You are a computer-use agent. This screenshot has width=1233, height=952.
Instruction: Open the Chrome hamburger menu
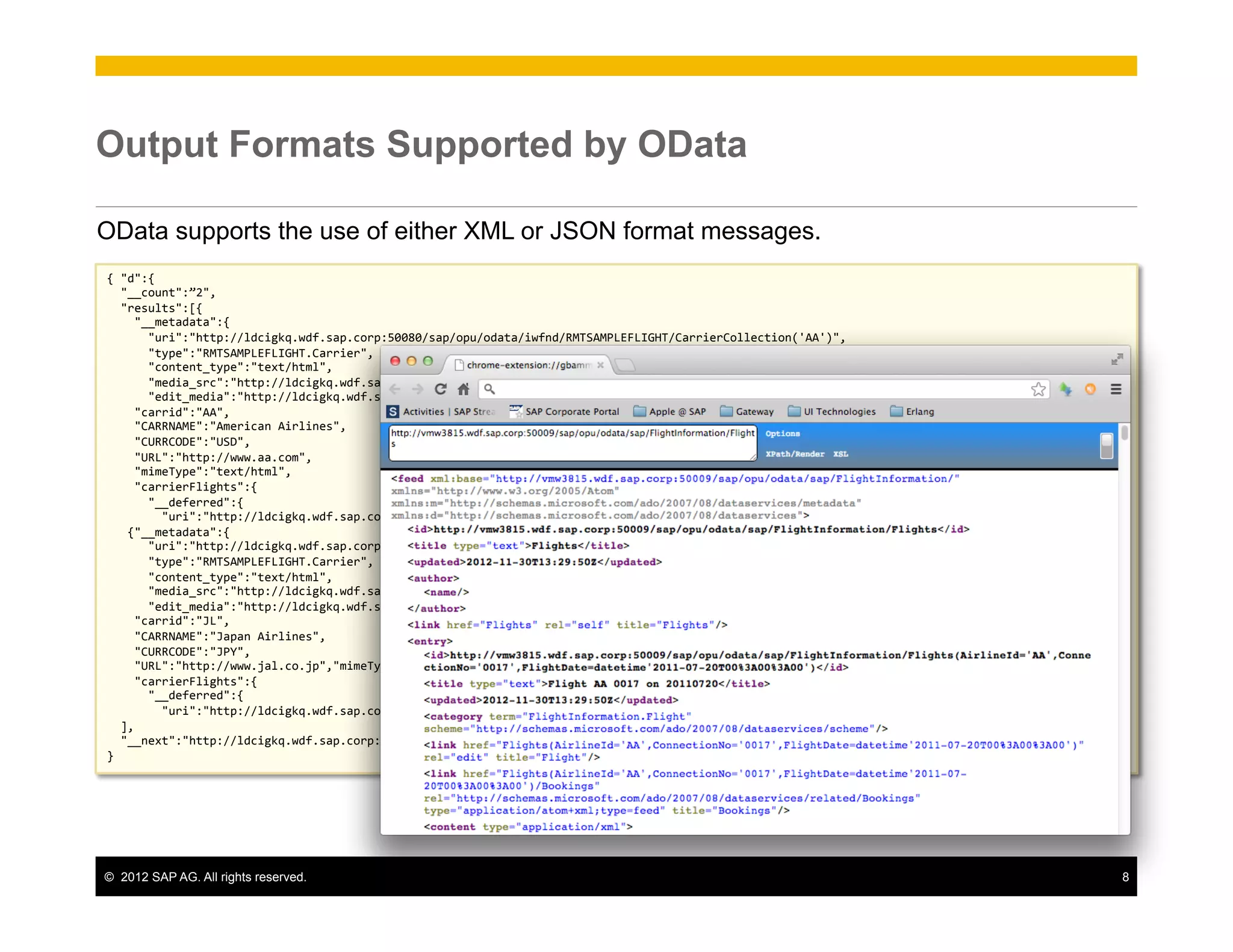coord(1116,389)
